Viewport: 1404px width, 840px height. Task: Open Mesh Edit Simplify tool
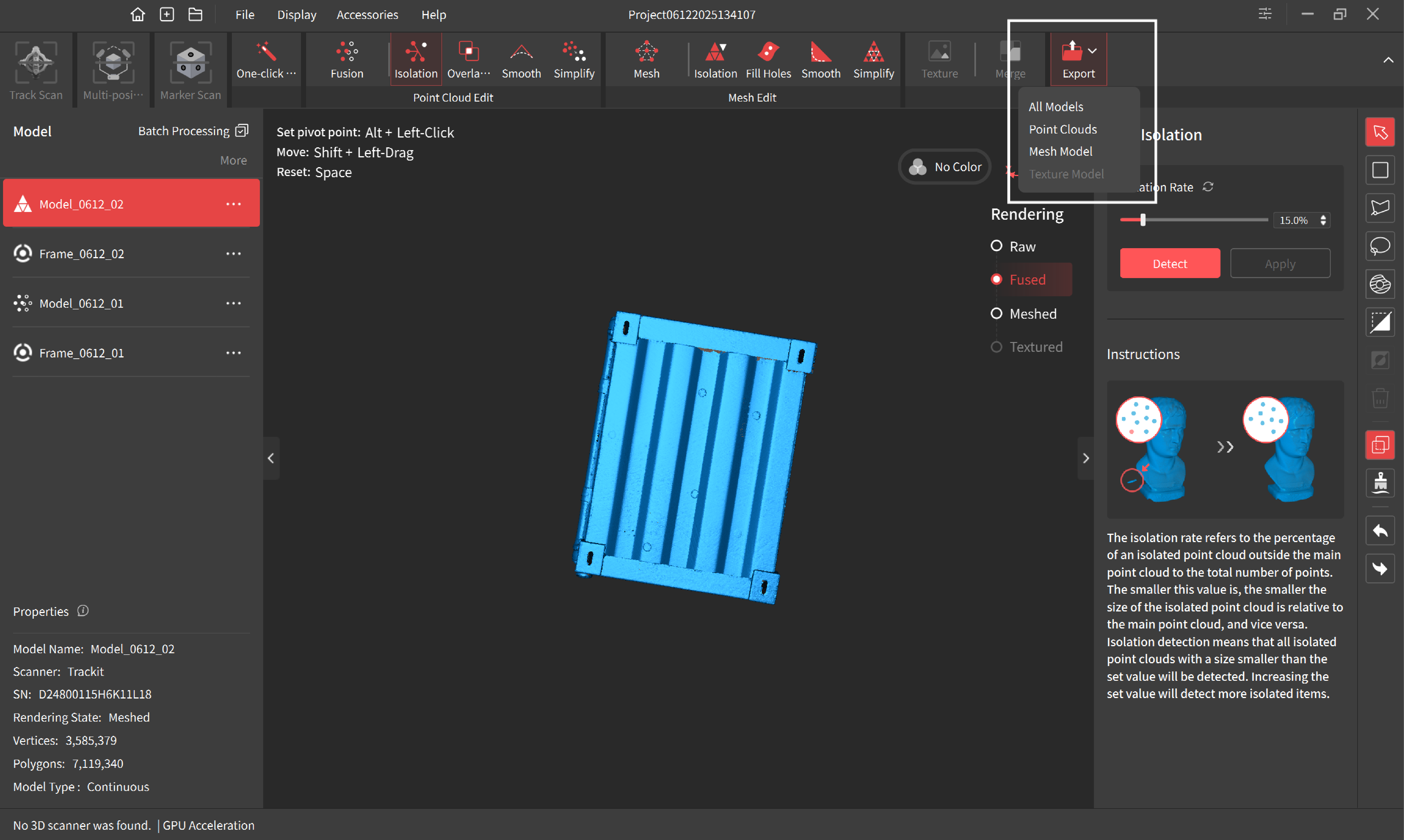873,60
